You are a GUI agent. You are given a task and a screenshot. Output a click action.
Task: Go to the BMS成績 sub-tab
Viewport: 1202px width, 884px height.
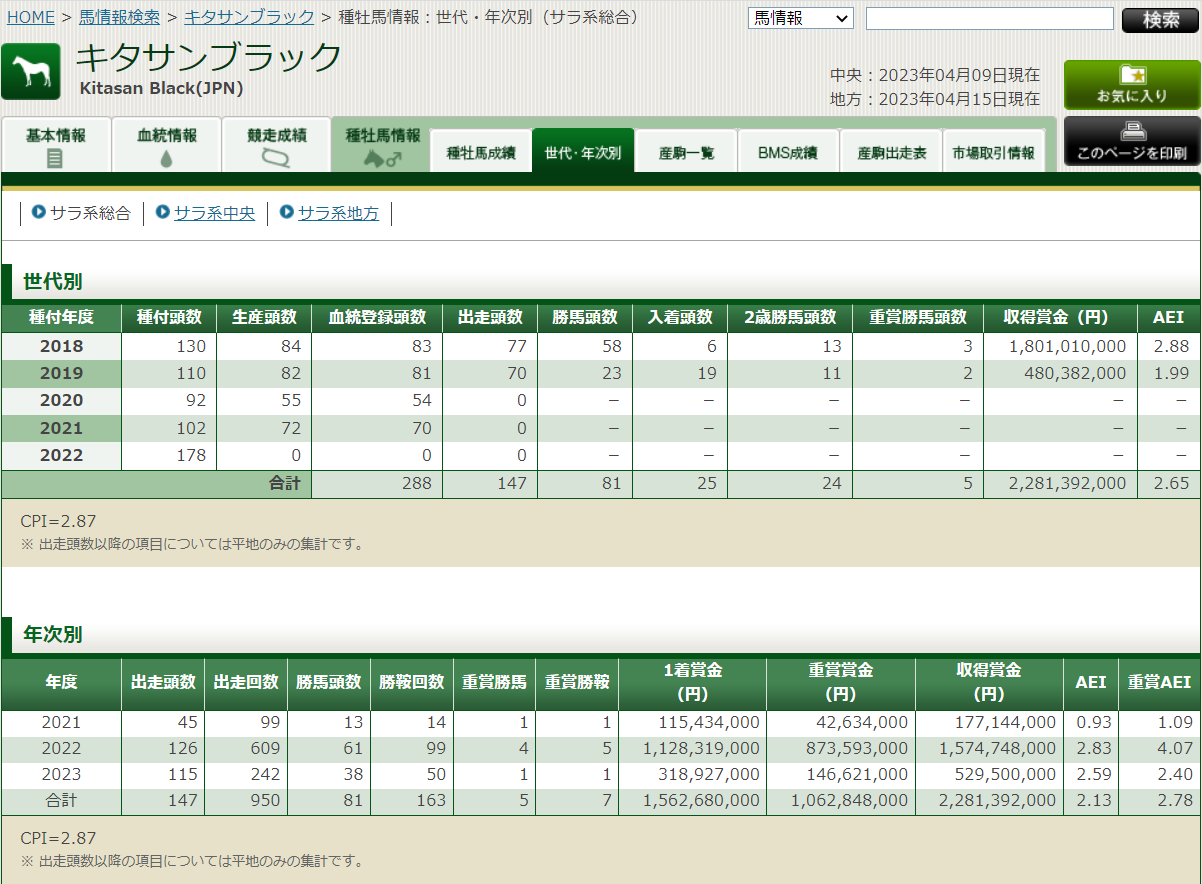point(788,153)
